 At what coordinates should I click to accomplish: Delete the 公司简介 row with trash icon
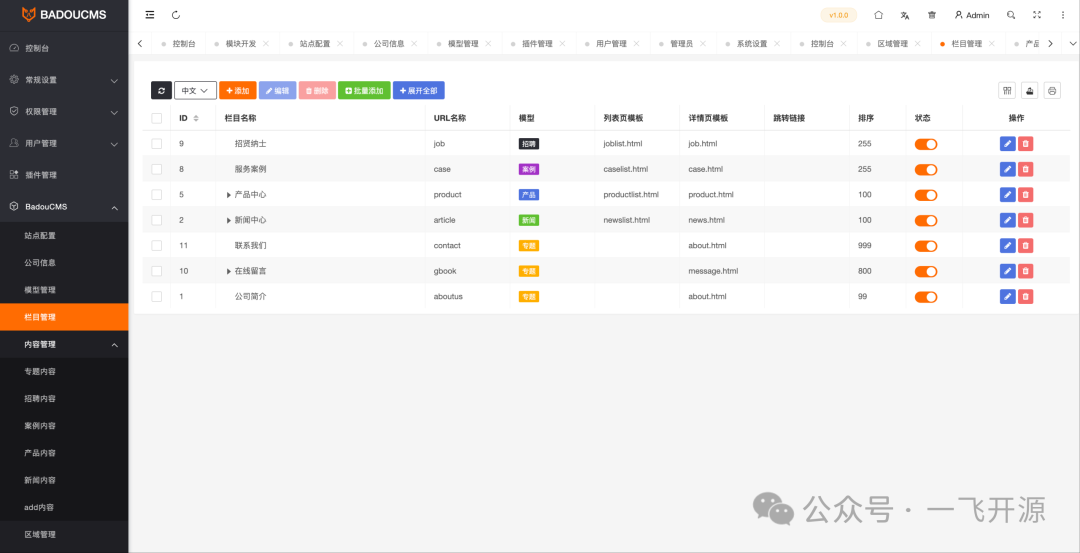(1026, 297)
